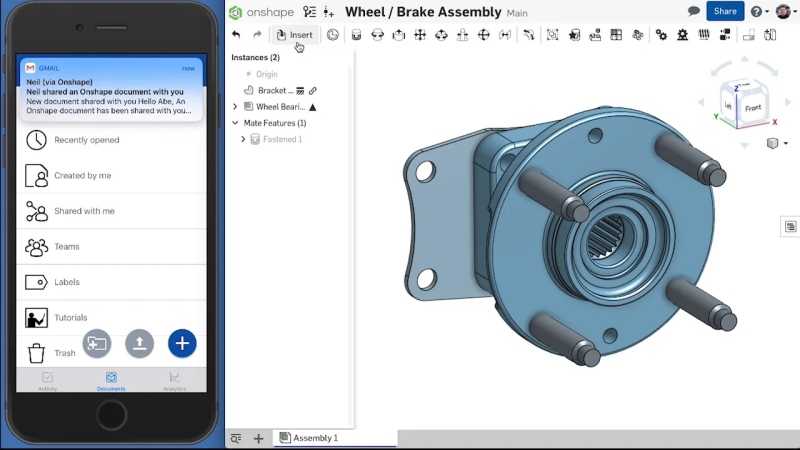This screenshot has width=800, height=450.
Task: Click the Named positions toolbar icon
Action: (x=748, y=35)
